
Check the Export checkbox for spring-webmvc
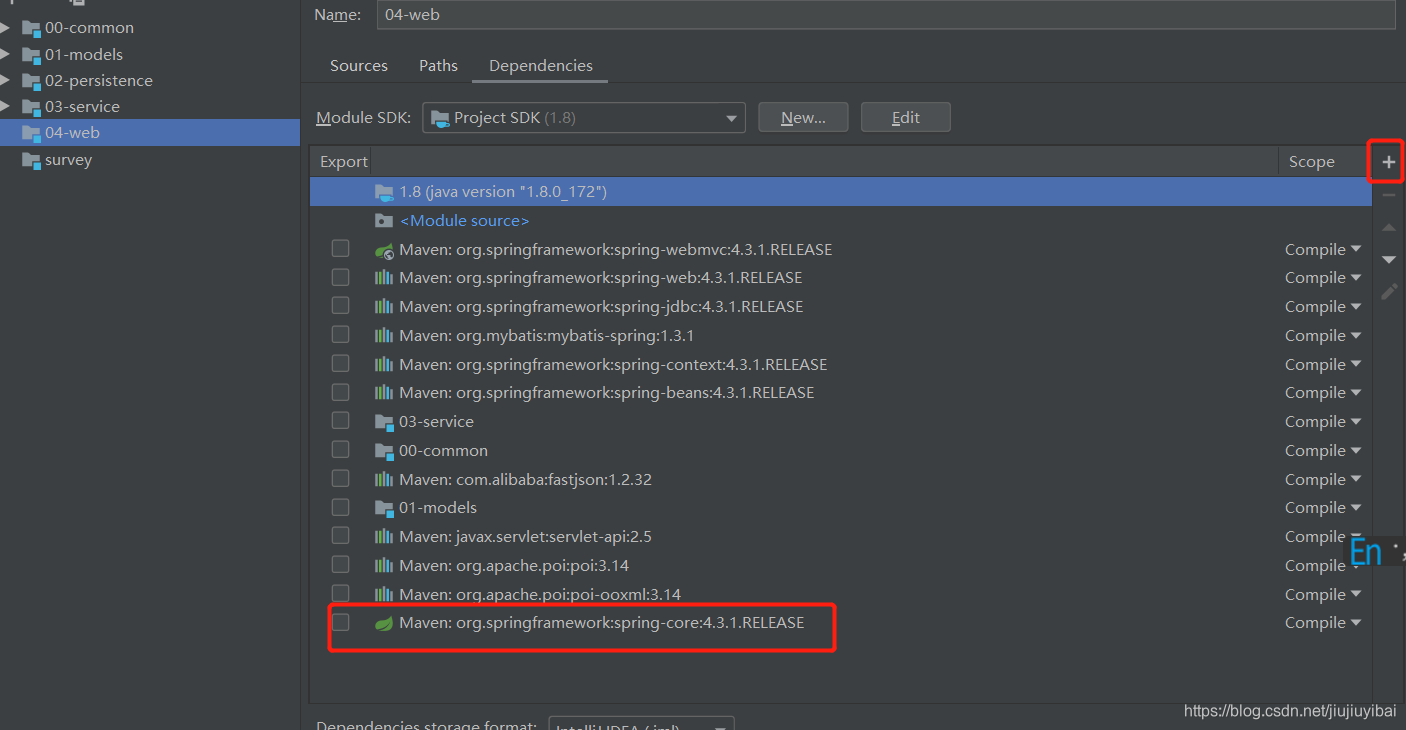pyautogui.click(x=340, y=248)
